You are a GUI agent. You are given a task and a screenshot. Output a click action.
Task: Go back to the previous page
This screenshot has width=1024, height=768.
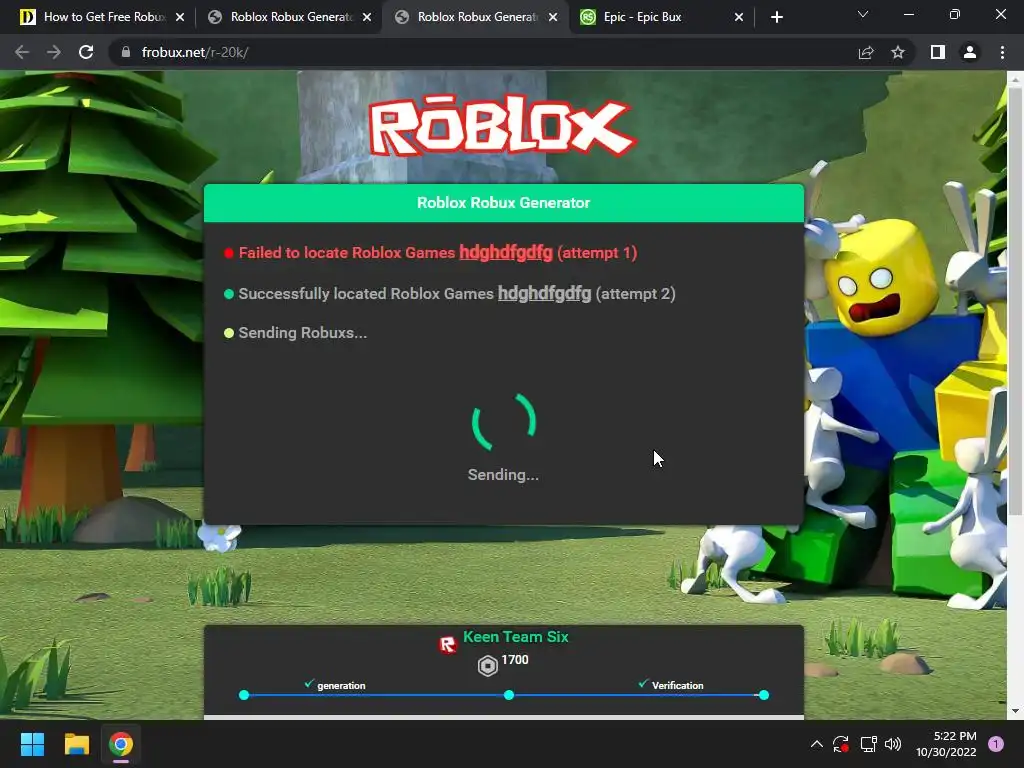[x=22, y=52]
